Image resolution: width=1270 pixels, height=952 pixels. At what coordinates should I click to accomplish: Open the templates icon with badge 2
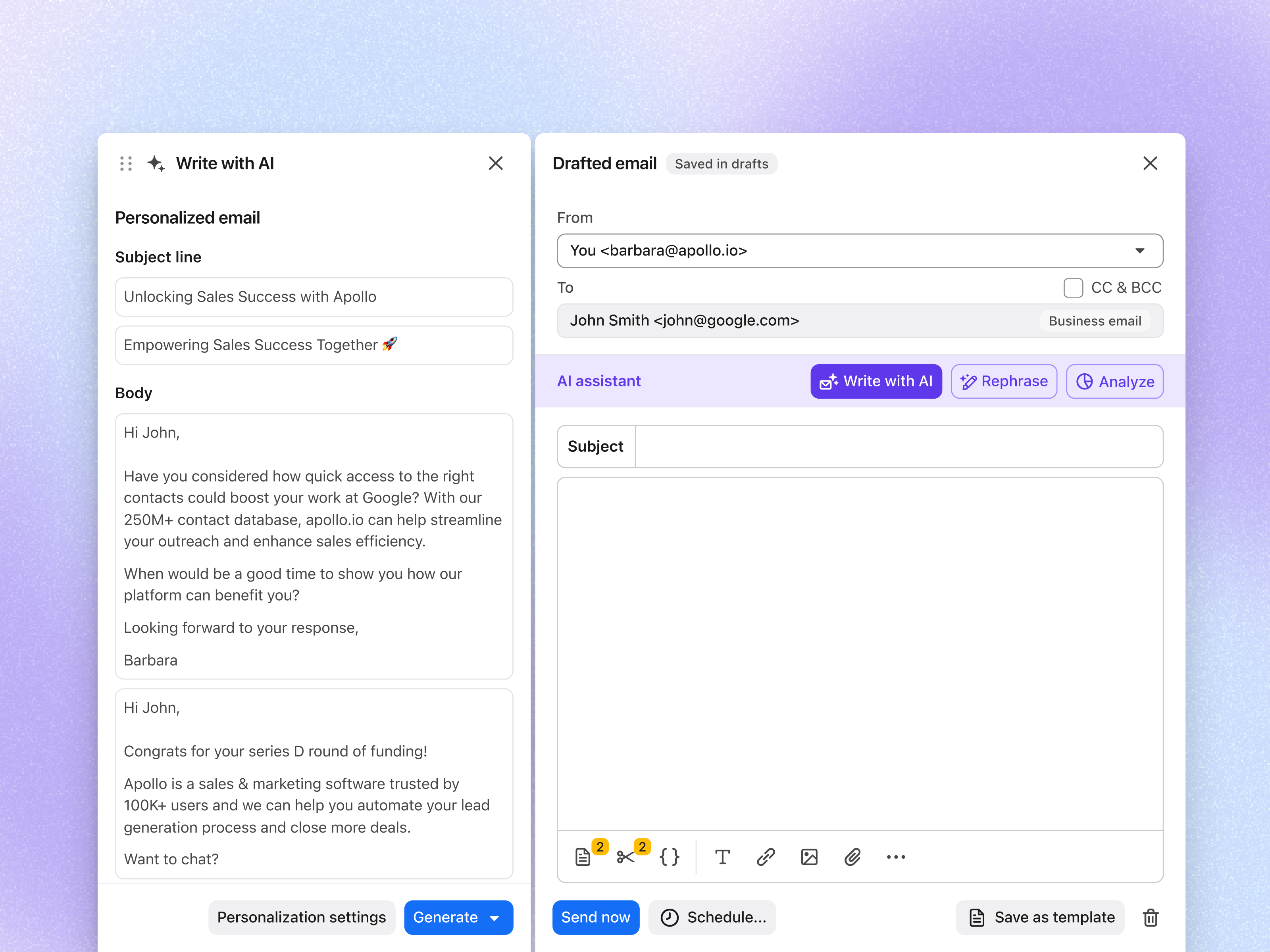583,857
